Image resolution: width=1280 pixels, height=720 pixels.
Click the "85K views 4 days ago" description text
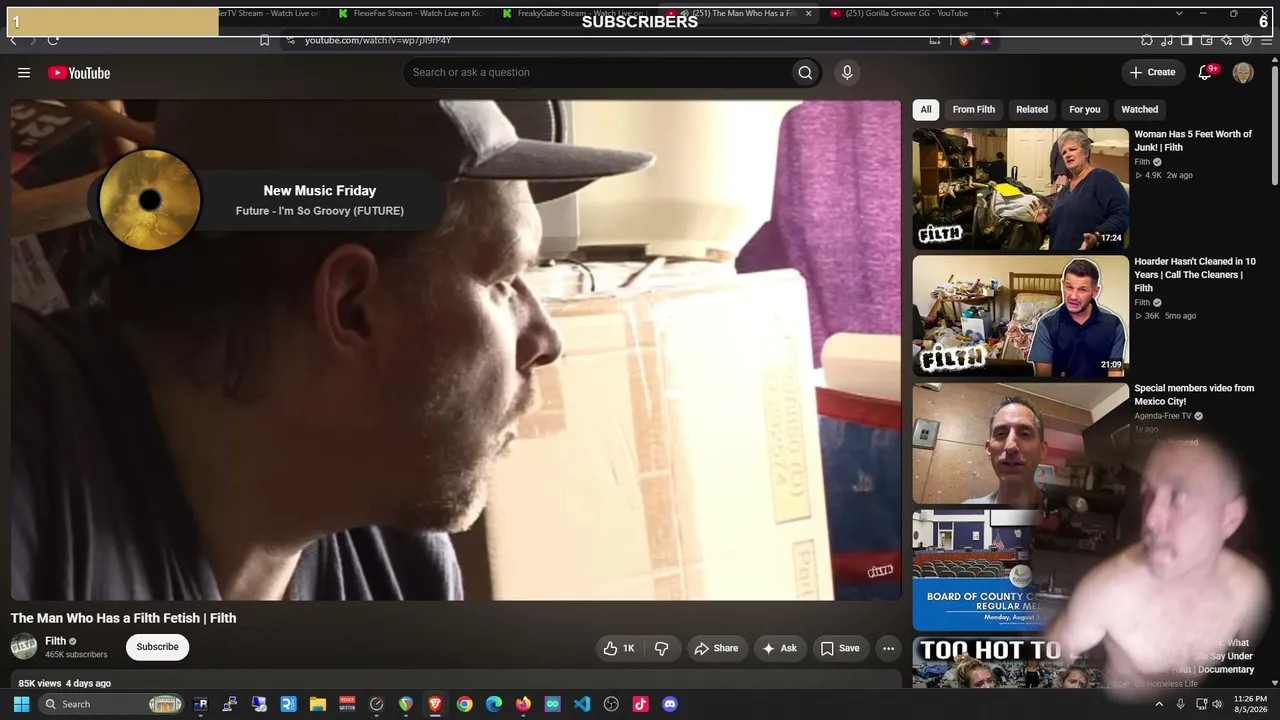[65, 683]
